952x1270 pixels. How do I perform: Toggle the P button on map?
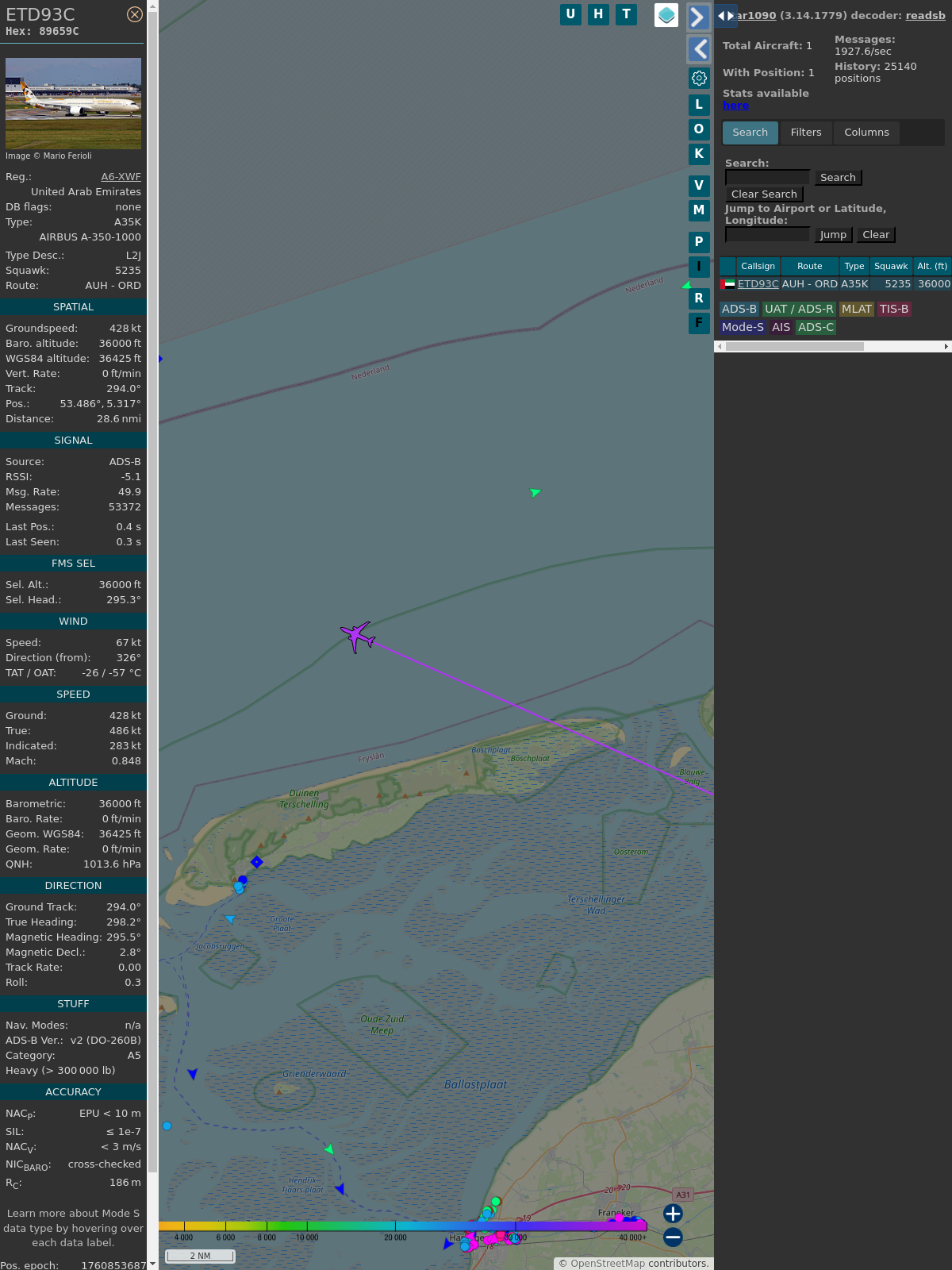[x=699, y=242]
